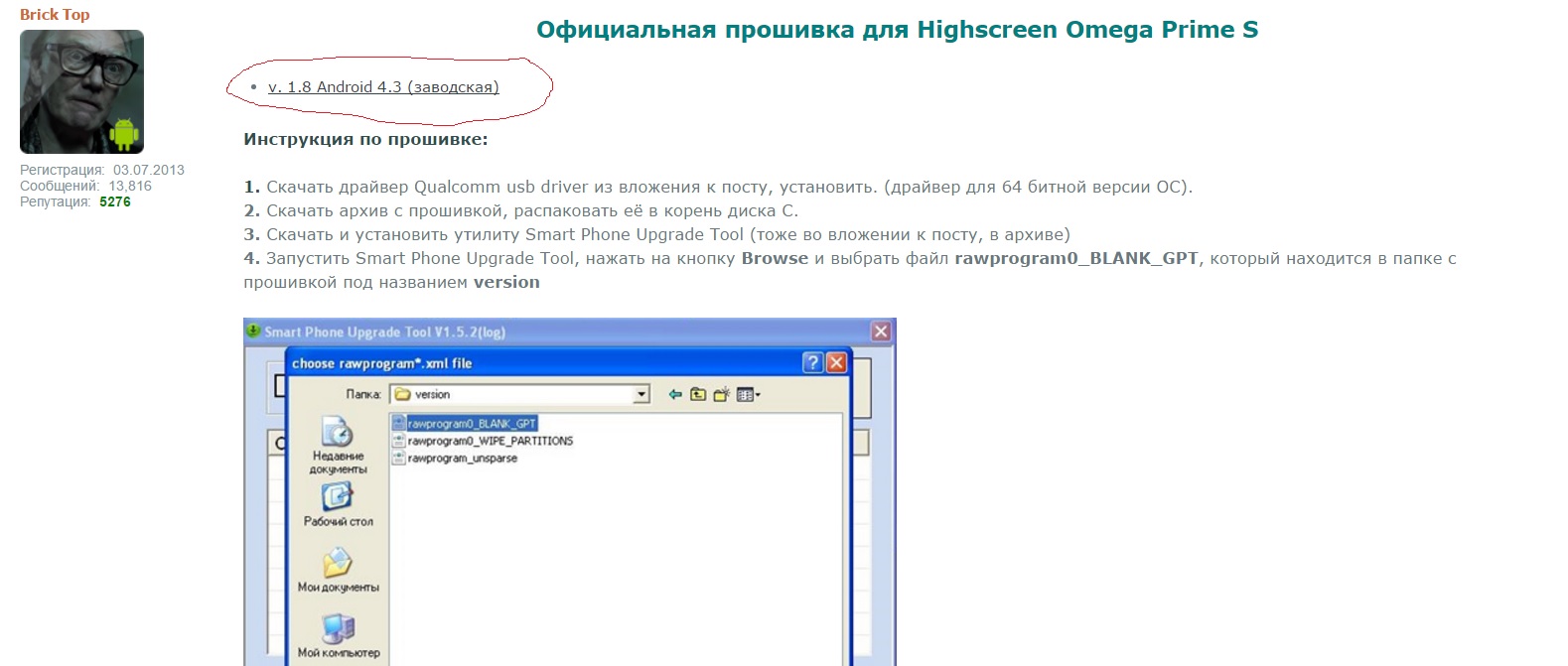
Task: Open My Documents (Мои документы) in the places bar
Action: 338,570
